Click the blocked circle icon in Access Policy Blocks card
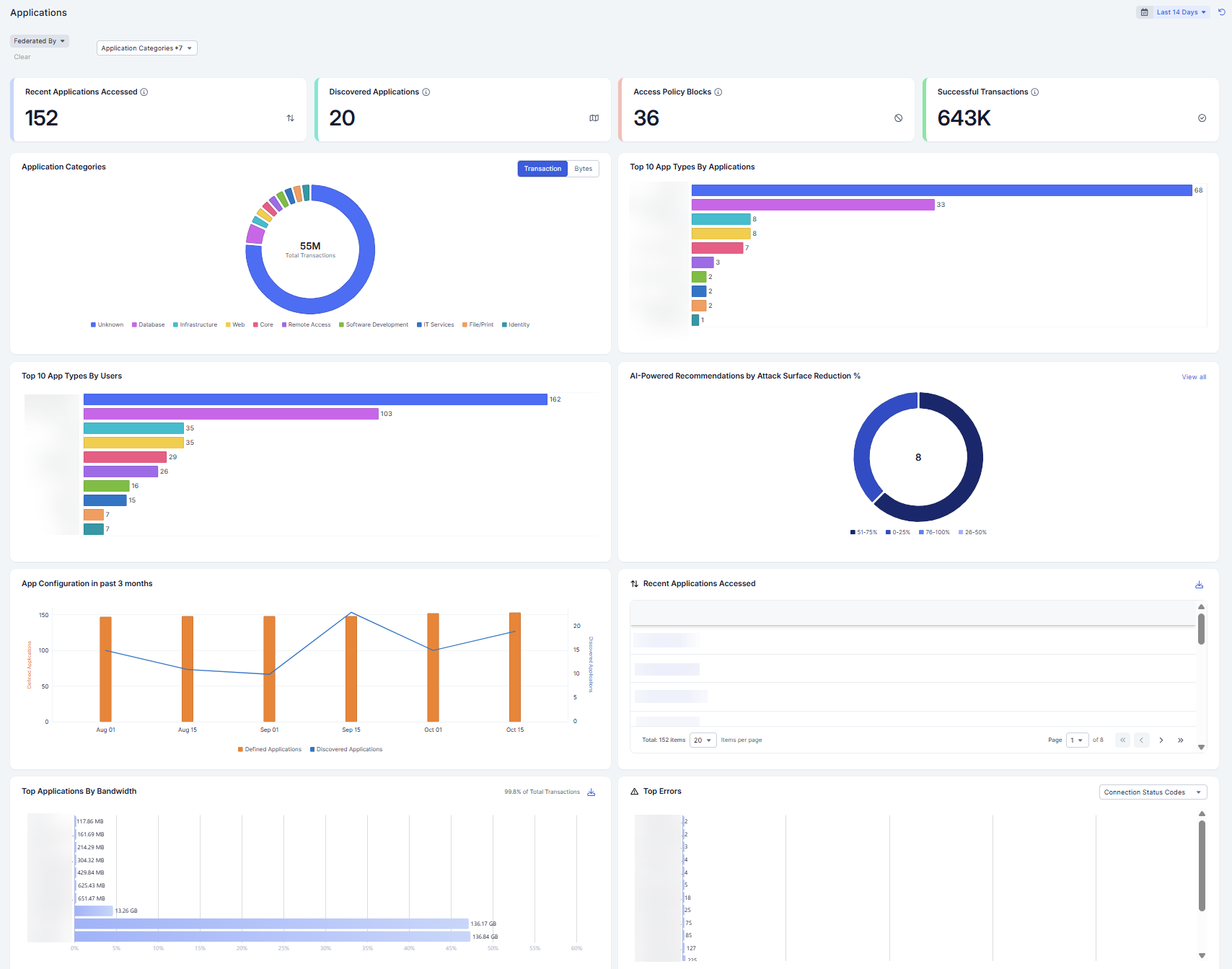Viewport: 1232px width, 969px height. pos(899,118)
